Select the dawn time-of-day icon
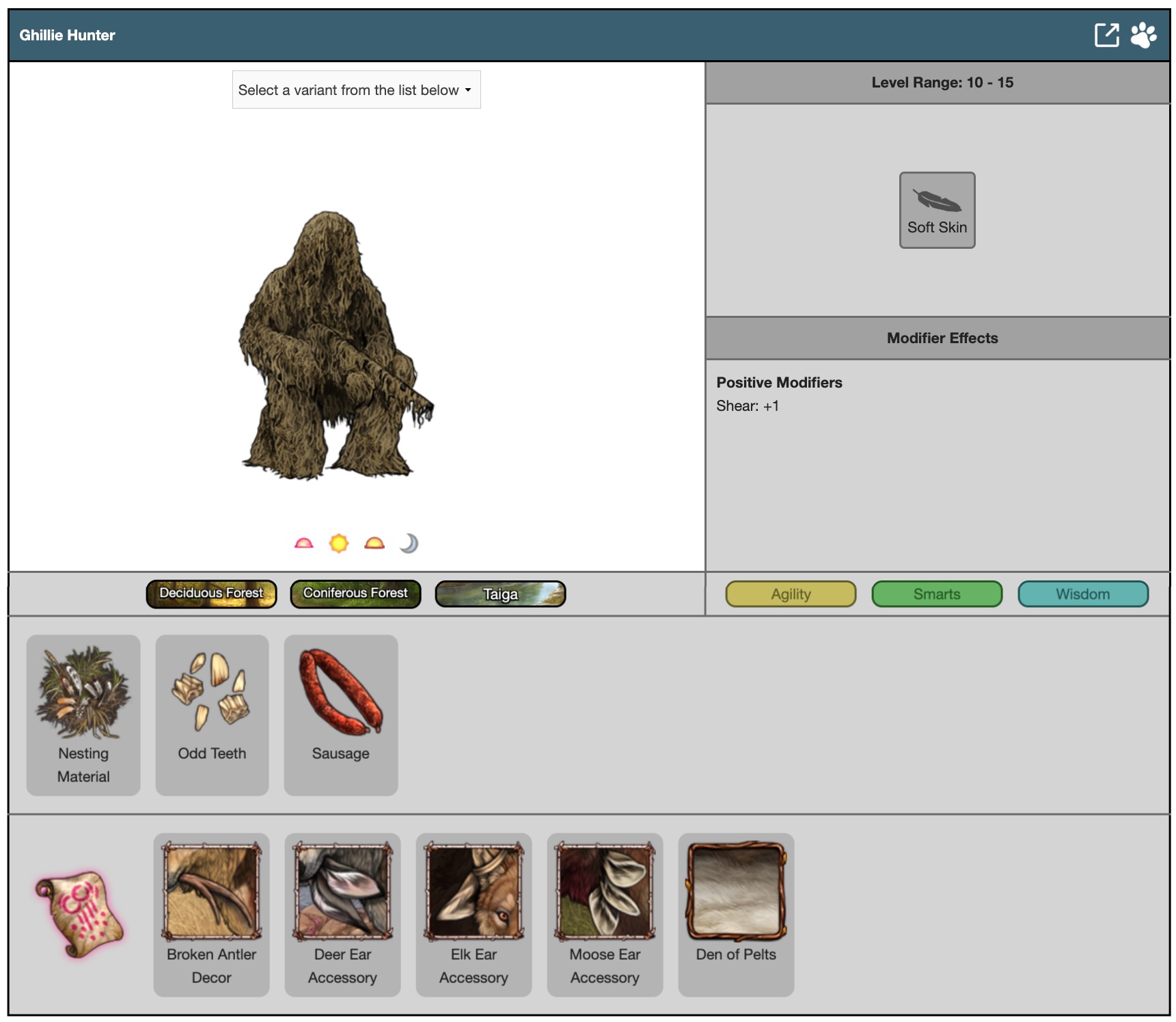 (x=303, y=543)
